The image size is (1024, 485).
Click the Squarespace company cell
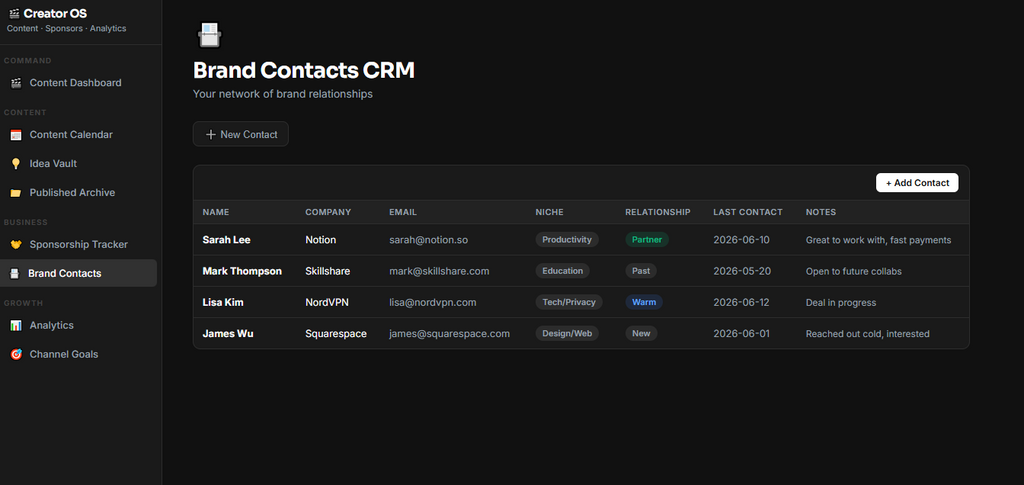coord(336,334)
